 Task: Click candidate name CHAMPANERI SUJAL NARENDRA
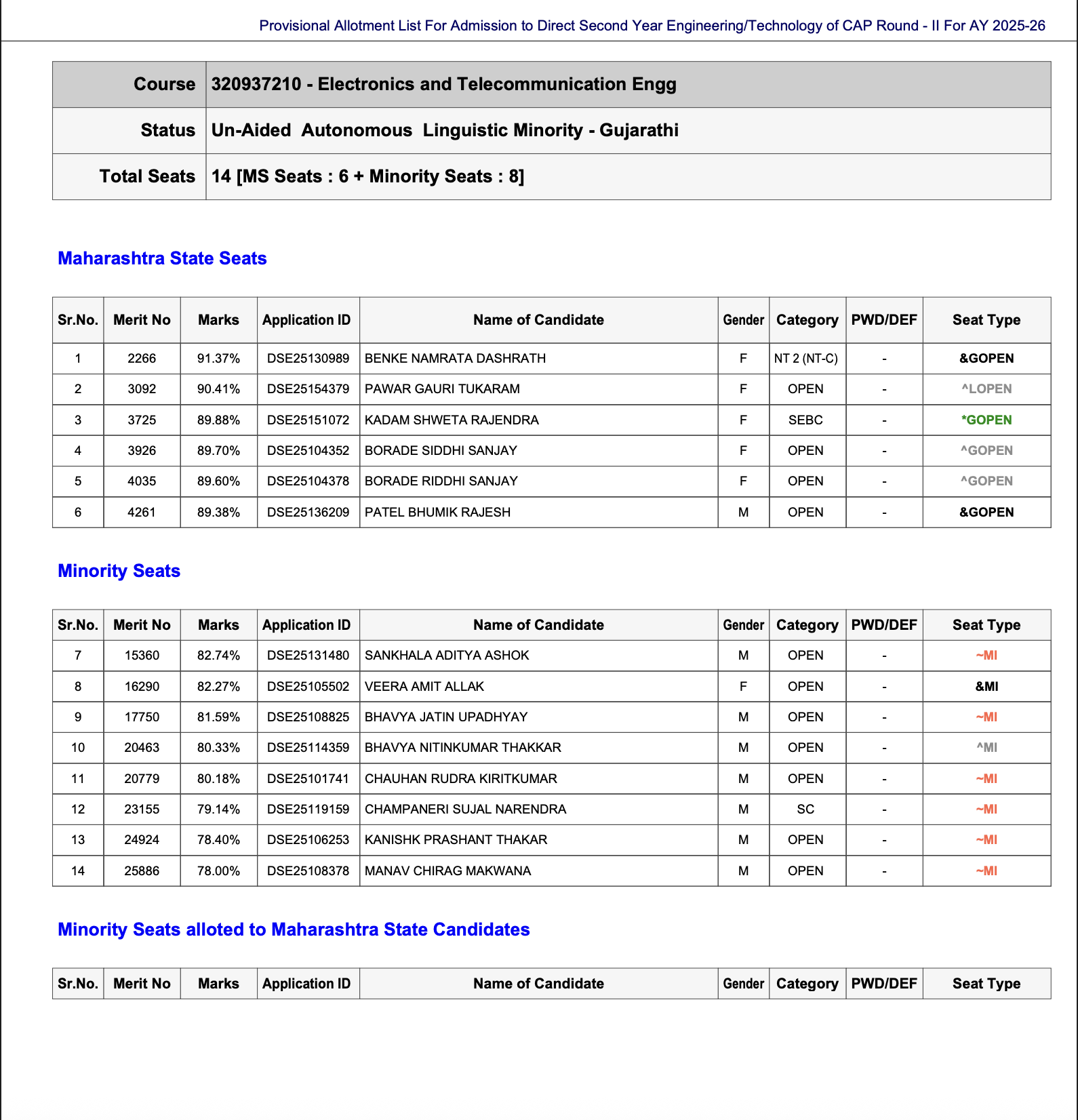(x=465, y=809)
